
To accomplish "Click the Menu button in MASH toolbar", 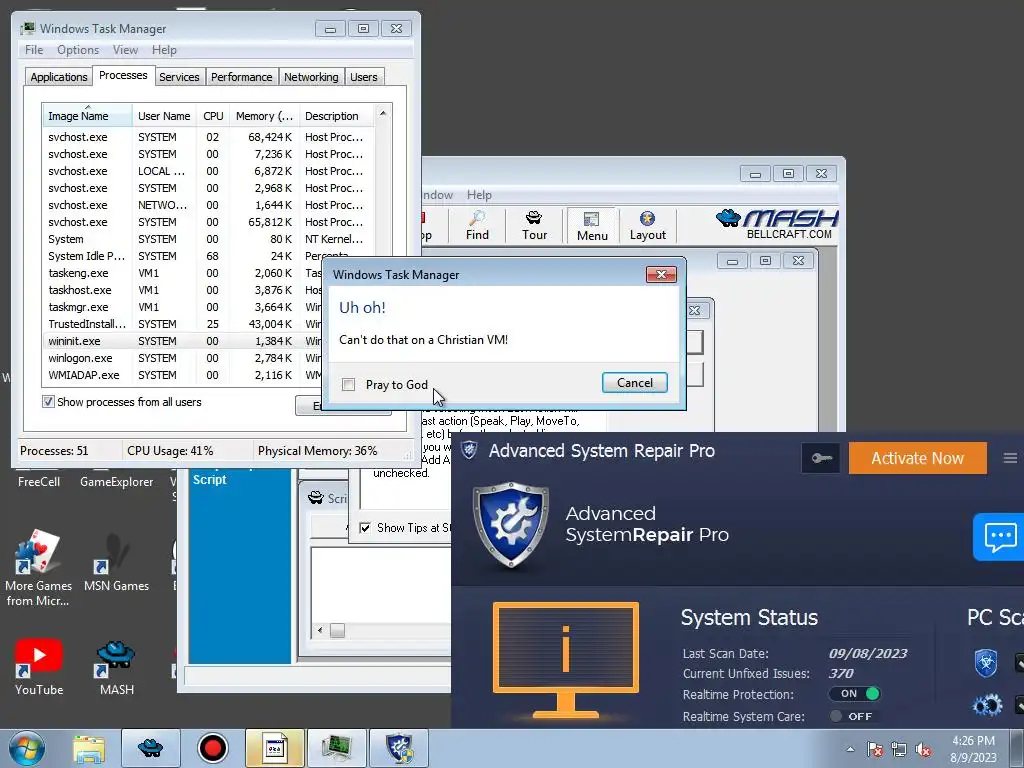I will point(592,226).
